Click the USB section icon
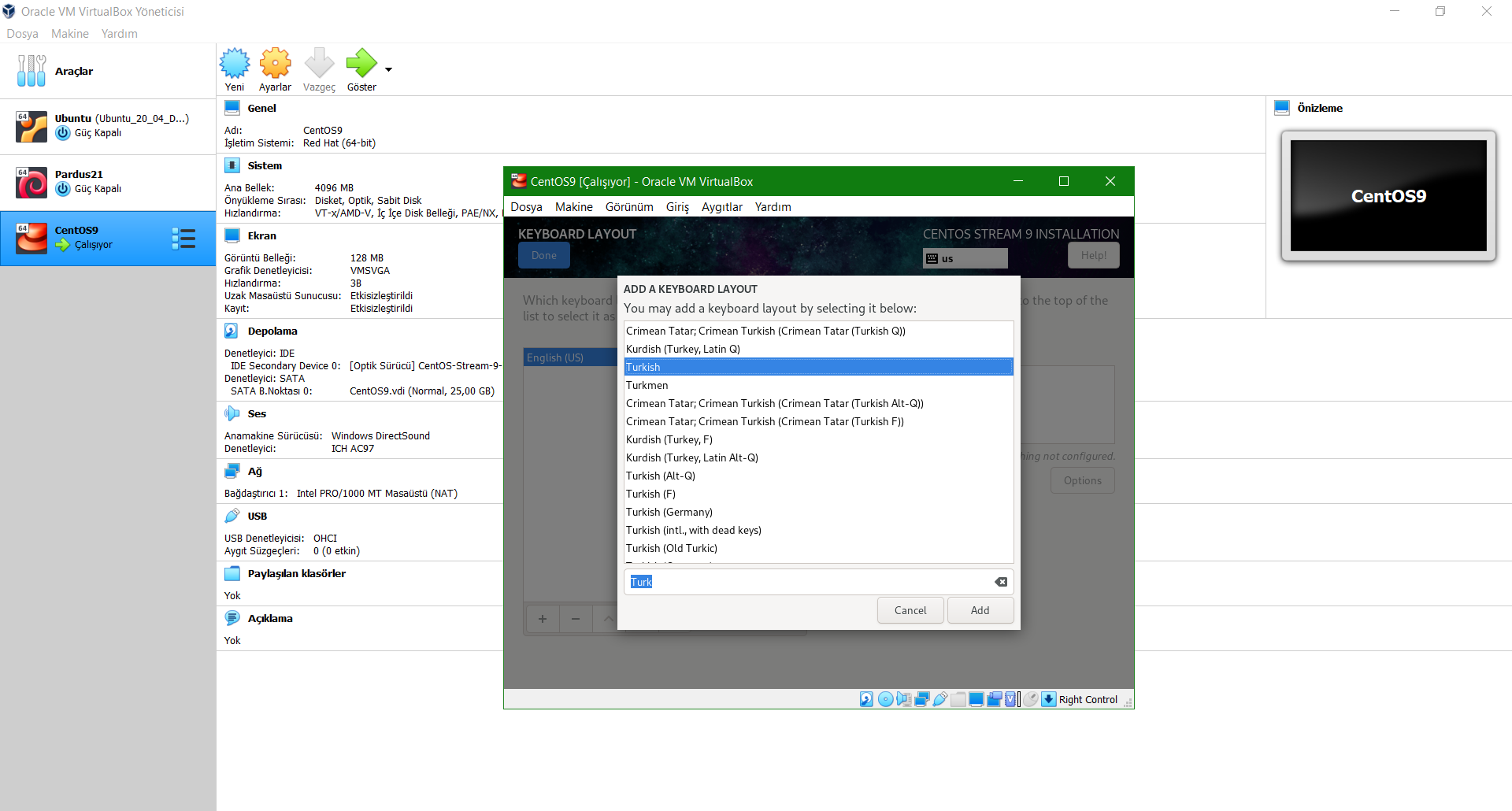This screenshot has height=811, width=1512. coord(232,516)
